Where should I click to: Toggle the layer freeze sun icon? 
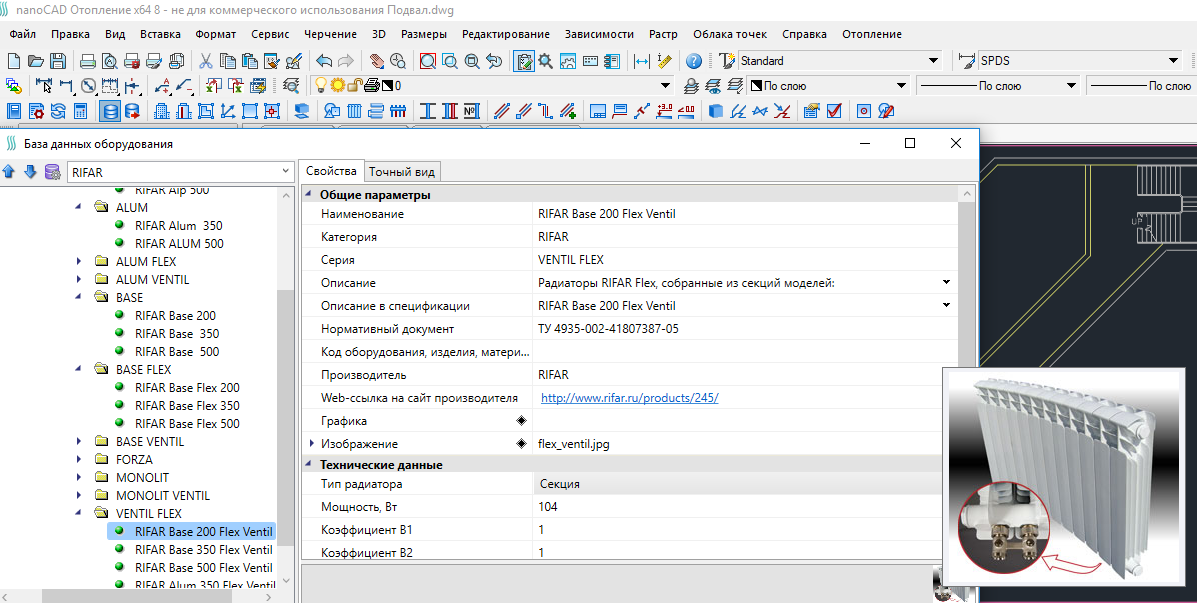pyautogui.click(x=338, y=86)
